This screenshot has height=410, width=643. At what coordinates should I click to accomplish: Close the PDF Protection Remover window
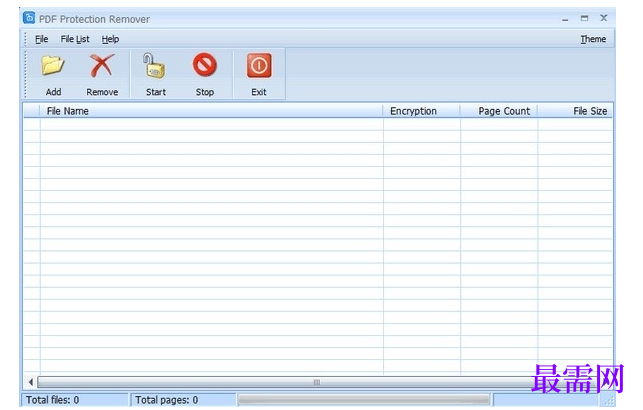(604, 18)
